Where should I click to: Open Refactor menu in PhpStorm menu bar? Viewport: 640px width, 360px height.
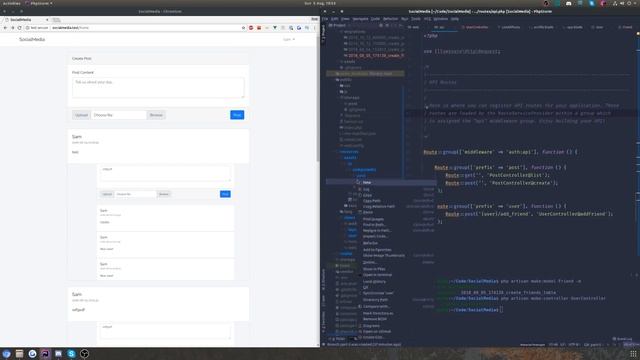click(x=390, y=19)
